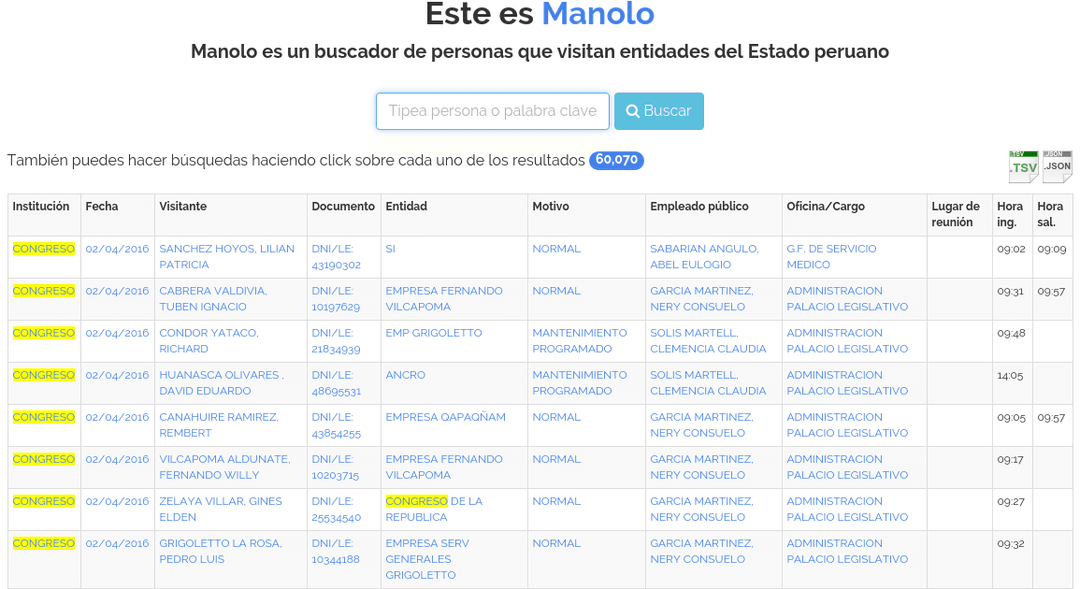1080x589 pixels.
Task: Search document DNI/LE: 10344188
Action: tap(336, 550)
